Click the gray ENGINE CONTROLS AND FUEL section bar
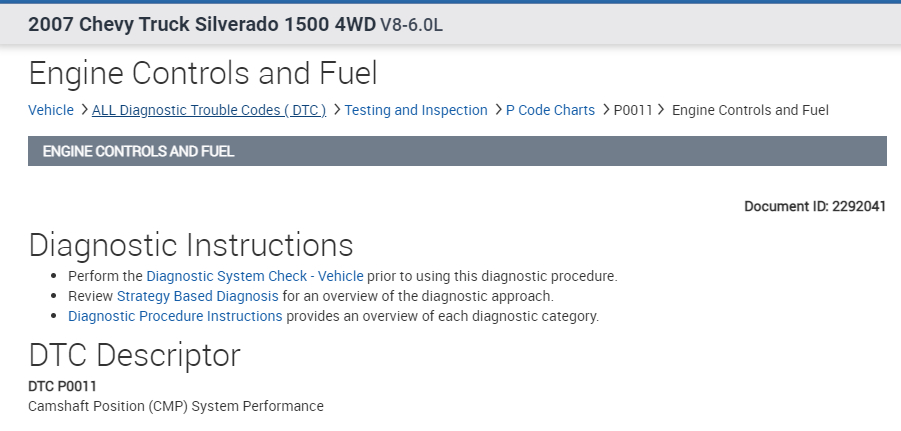This screenshot has height=431, width=901. [x=457, y=152]
